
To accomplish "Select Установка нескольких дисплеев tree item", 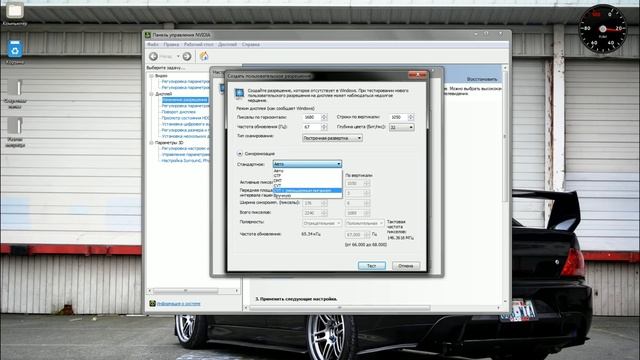I will 186,136.
